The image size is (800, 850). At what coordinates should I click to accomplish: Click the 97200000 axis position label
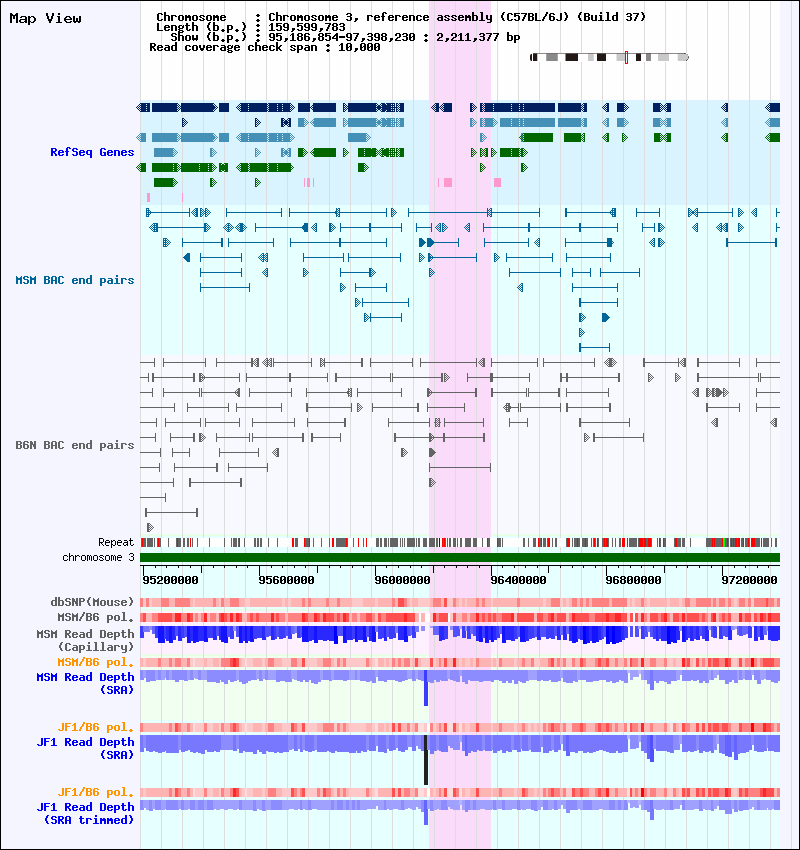[749, 580]
